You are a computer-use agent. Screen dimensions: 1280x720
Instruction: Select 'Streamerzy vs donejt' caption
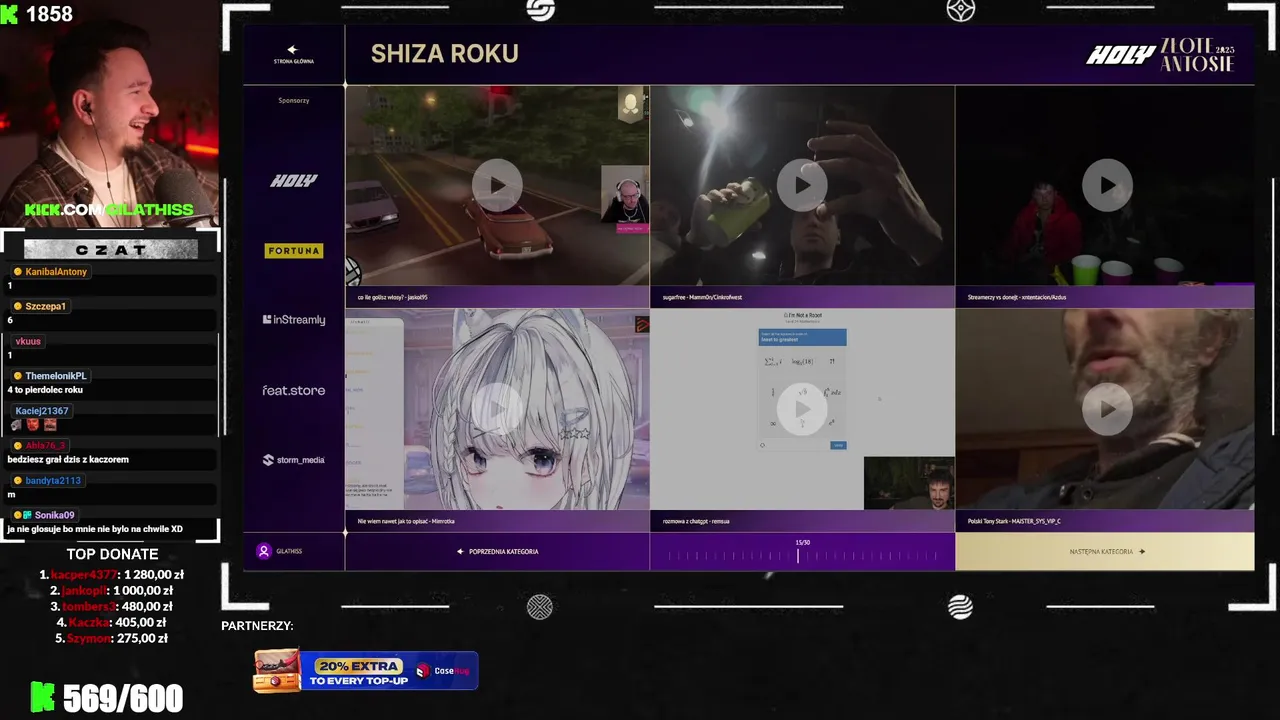[1016, 297]
